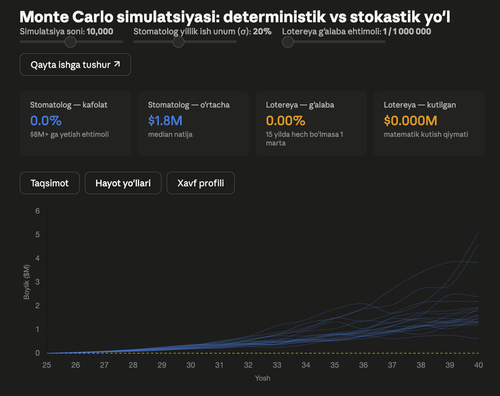500x396 pixels.
Task: Click the Monte Carlo simulatsiyasi heading
Action: coord(235,17)
